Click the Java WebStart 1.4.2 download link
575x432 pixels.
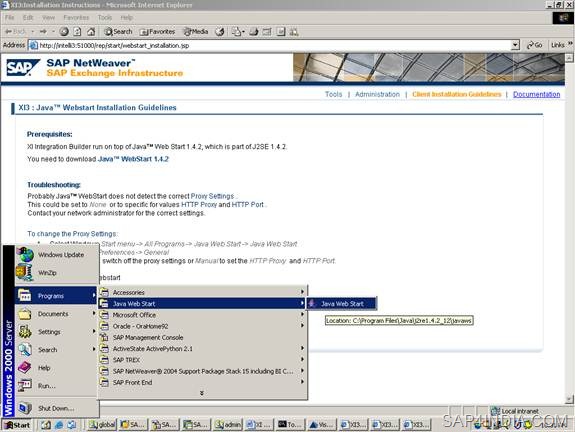coord(133,159)
